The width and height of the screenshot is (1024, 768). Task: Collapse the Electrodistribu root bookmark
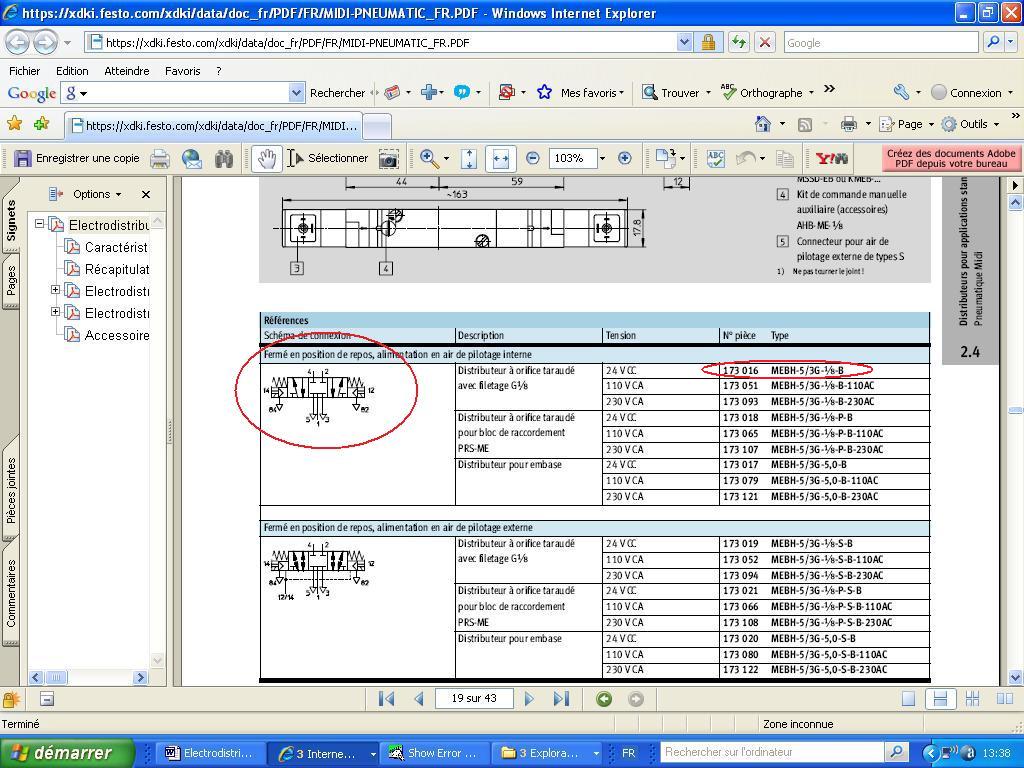(39, 223)
